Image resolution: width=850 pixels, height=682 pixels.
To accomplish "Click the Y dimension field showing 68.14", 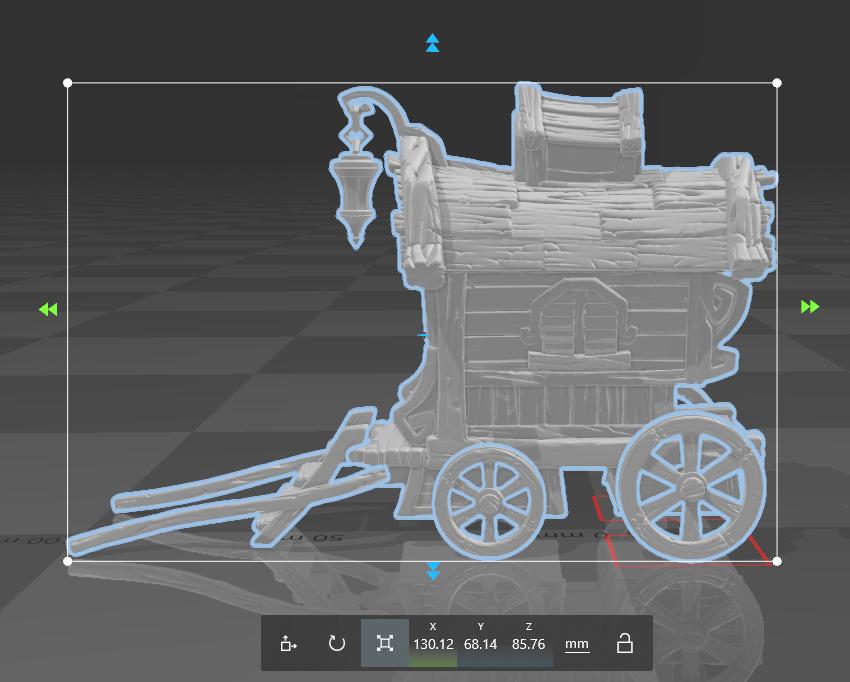I will pyautogui.click(x=481, y=644).
